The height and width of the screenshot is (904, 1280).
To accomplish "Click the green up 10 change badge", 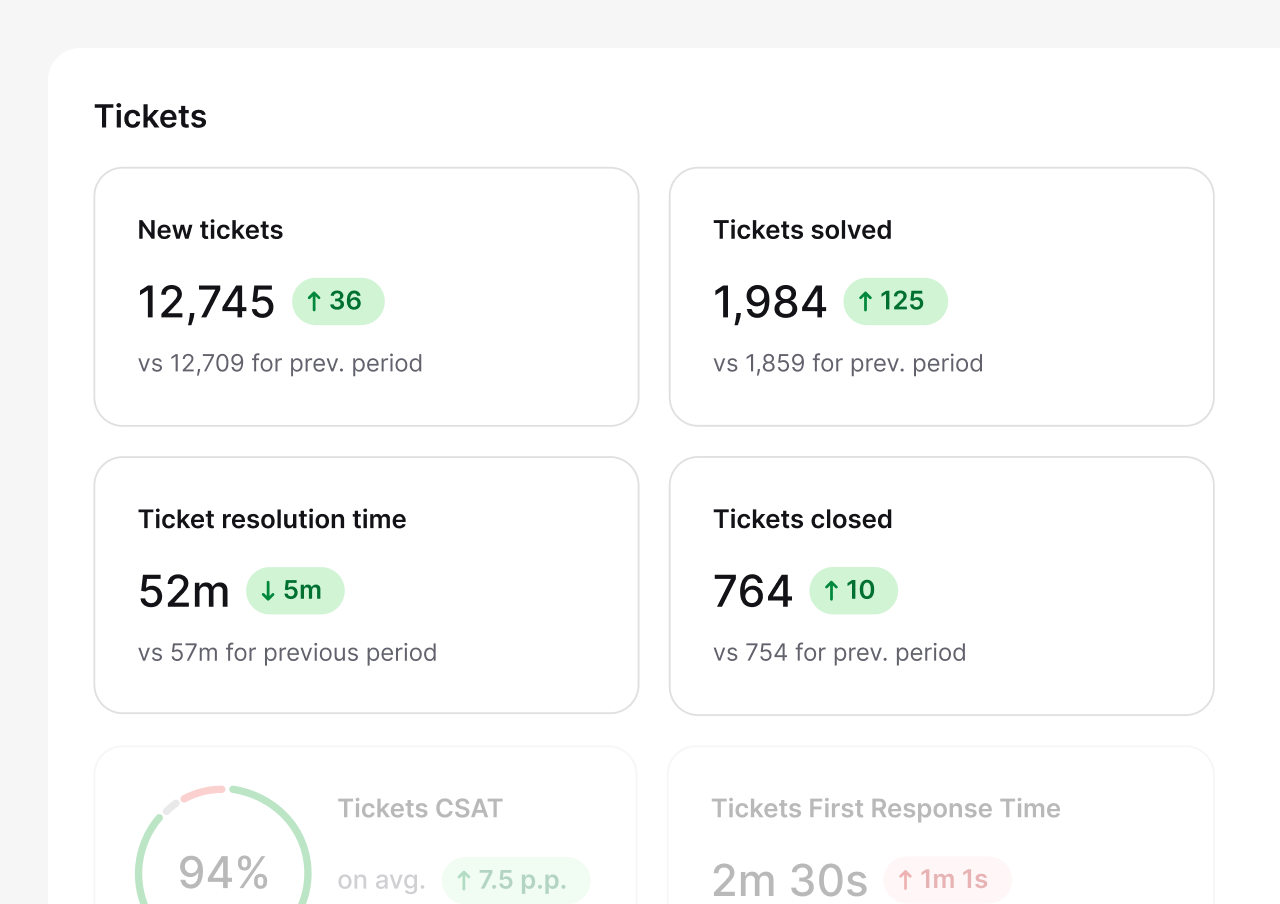I will point(853,591).
